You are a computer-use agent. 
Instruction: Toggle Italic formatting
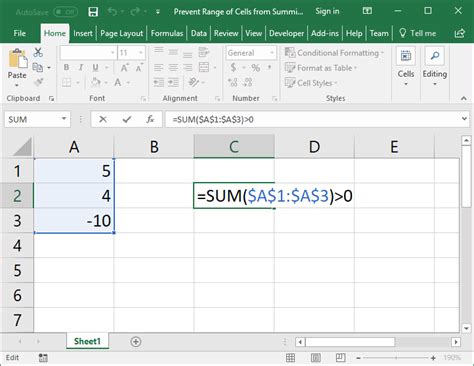tap(81, 67)
